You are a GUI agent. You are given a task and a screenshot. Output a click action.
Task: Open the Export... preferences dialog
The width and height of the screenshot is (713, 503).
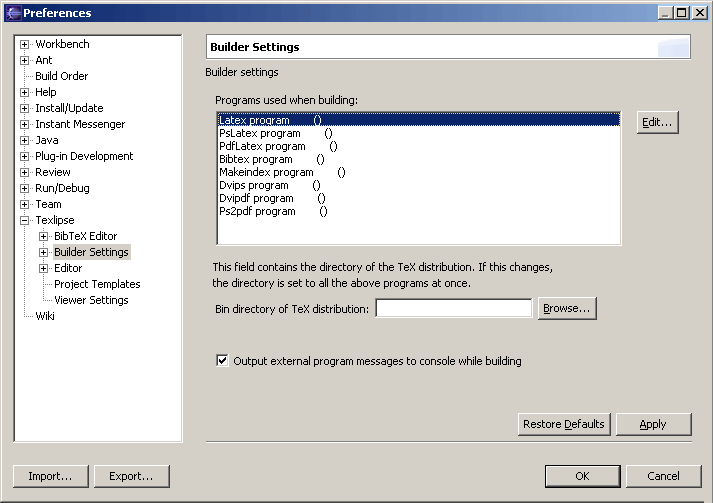(x=131, y=476)
